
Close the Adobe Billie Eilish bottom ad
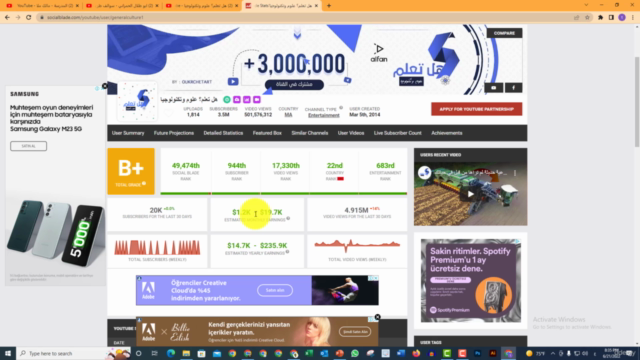378,317
